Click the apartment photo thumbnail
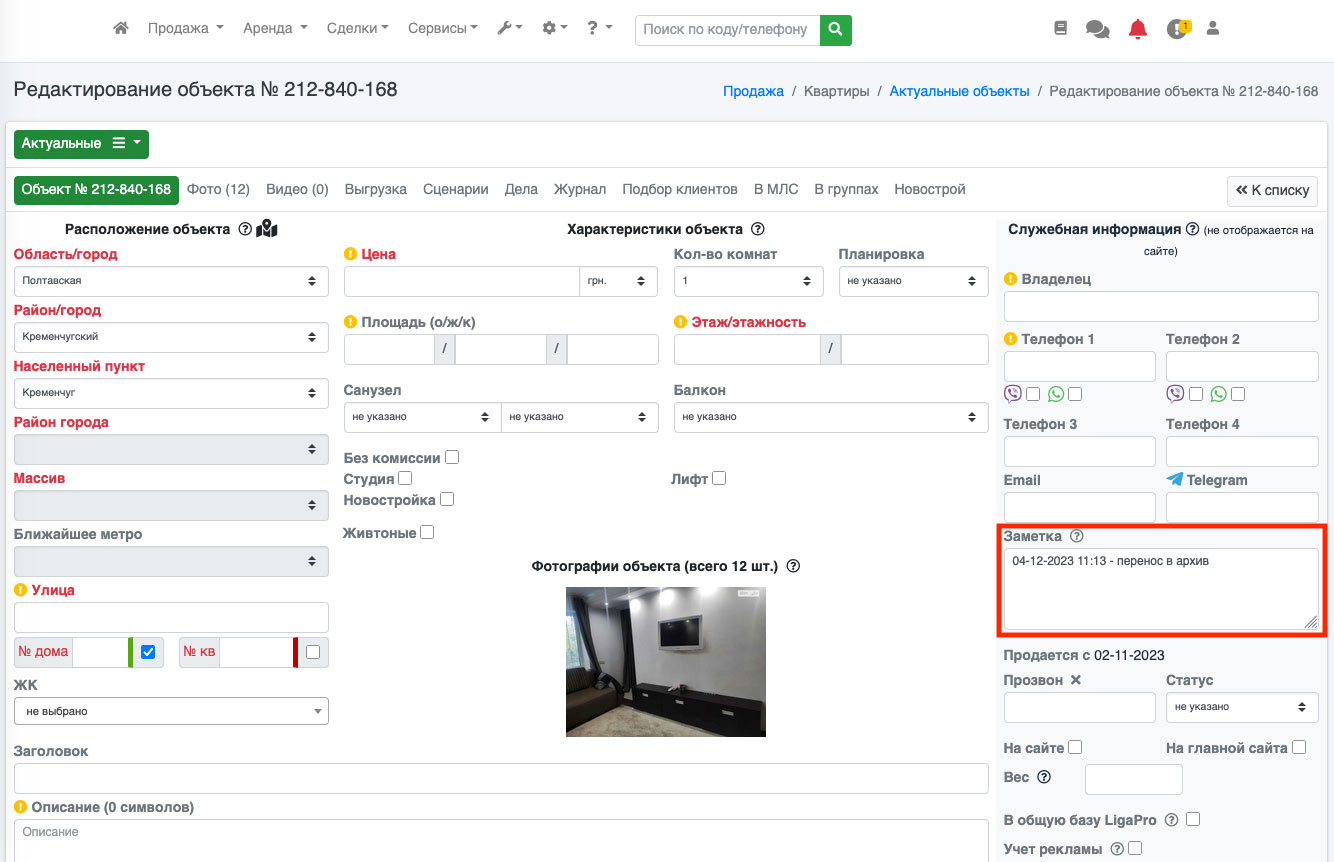This screenshot has height=862, width=1334. (x=665, y=661)
